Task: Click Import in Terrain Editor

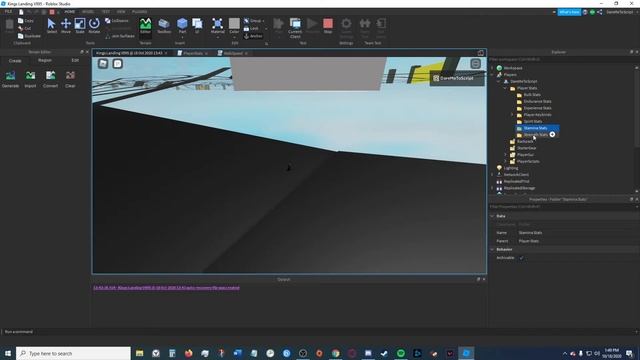Action: tap(30, 79)
